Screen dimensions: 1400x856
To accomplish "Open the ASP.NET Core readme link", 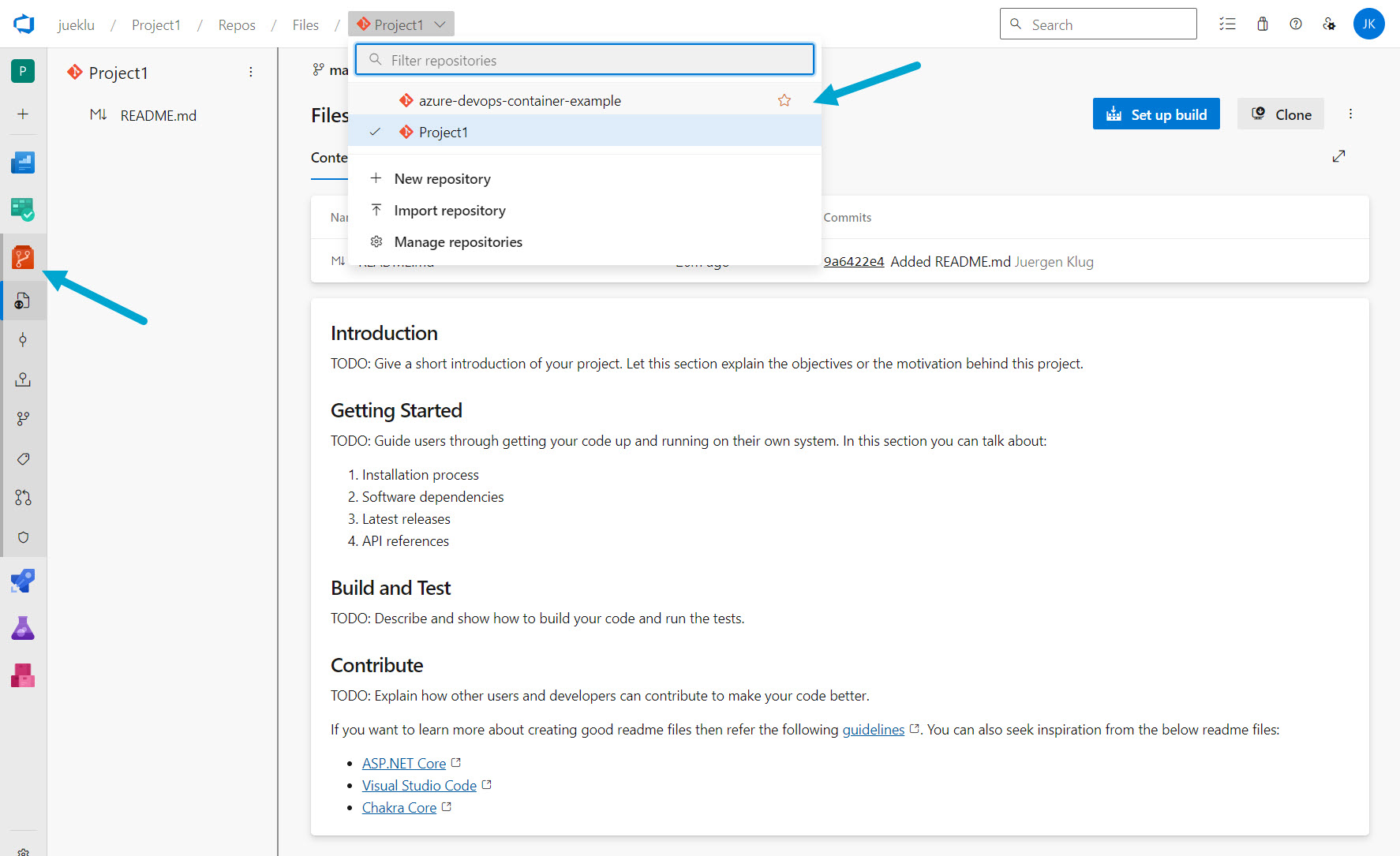I will [404, 764].
